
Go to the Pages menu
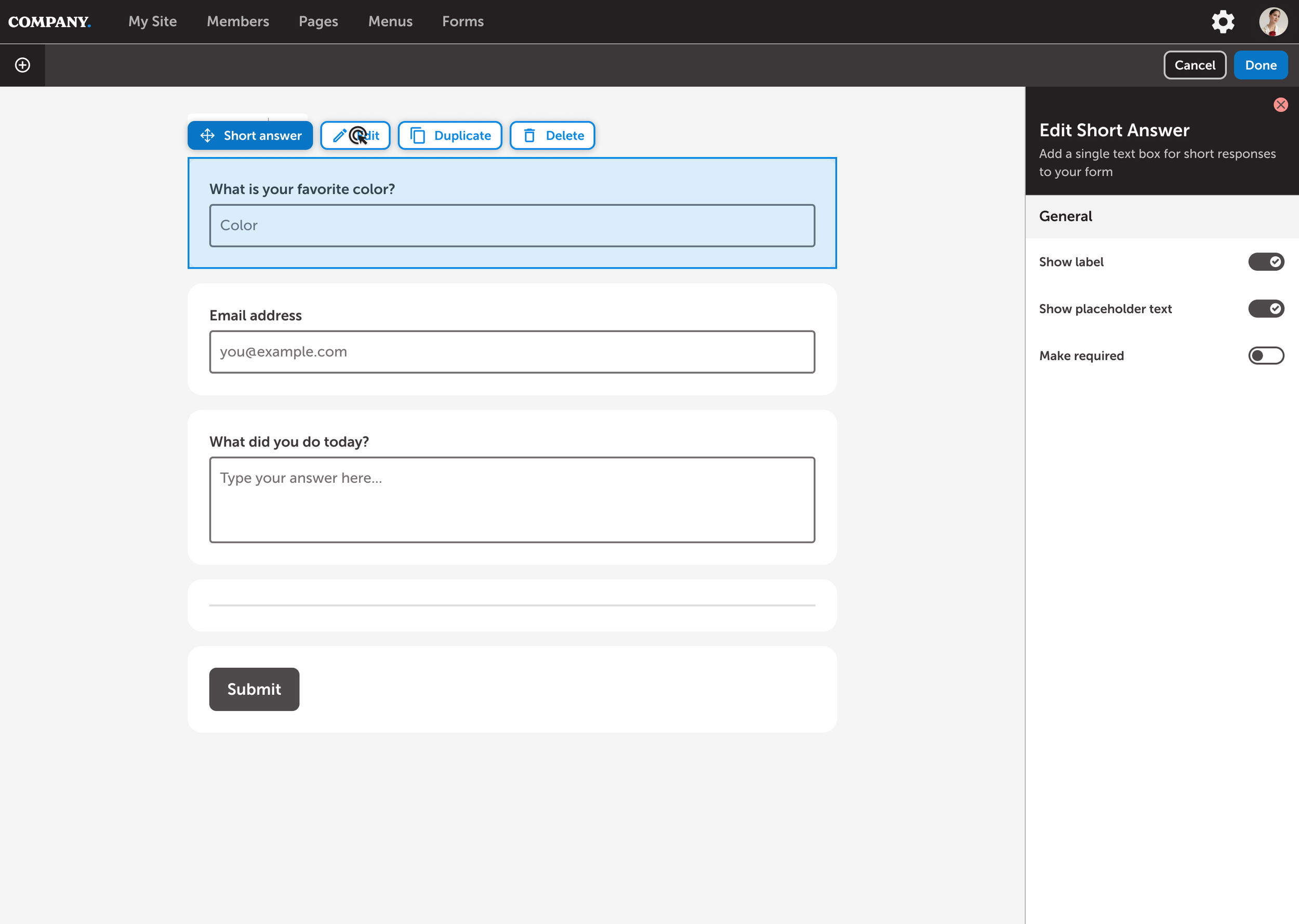(x=318, y=22)
